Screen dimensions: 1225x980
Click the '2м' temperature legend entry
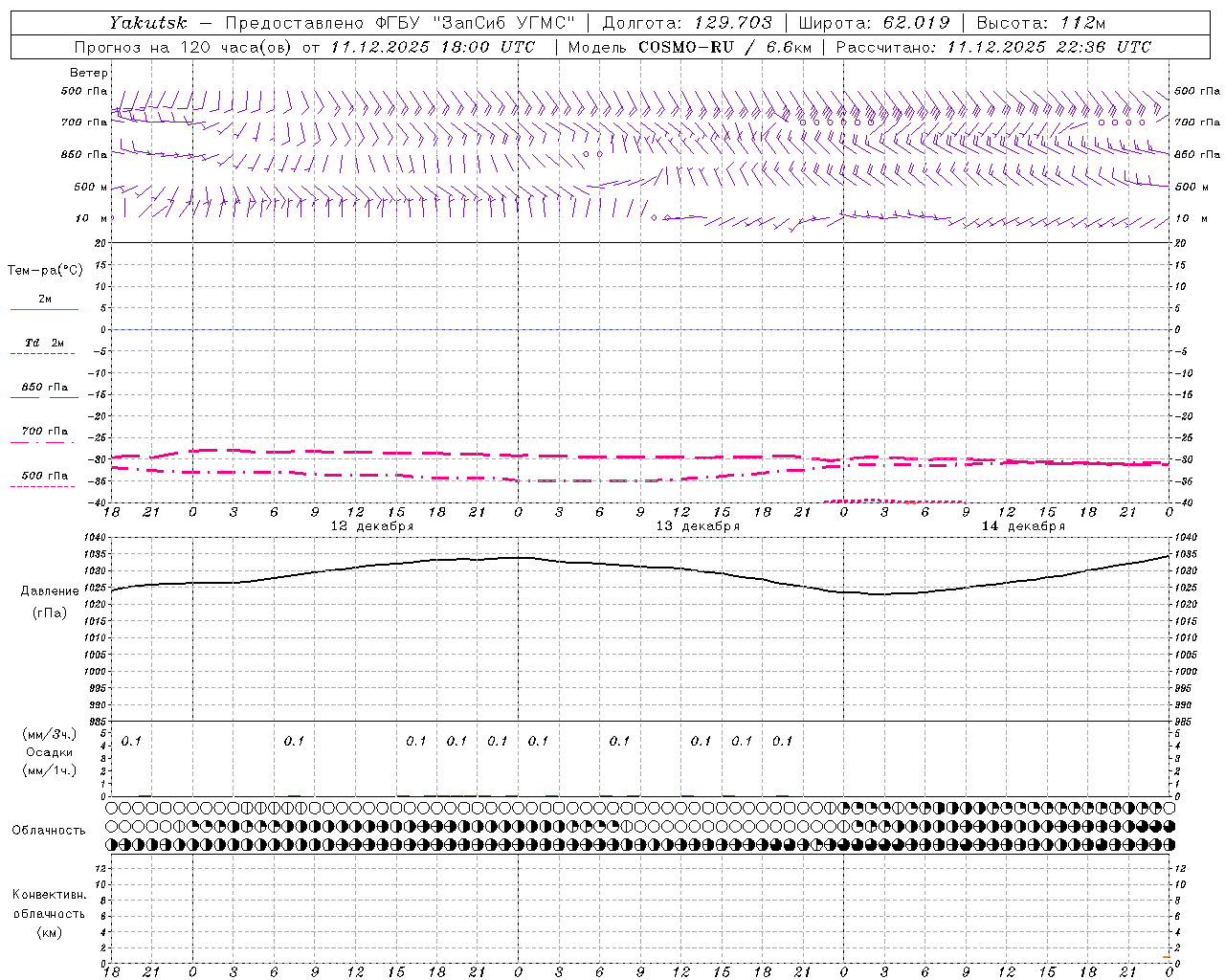pyautogui.click(x=45, y=300)
